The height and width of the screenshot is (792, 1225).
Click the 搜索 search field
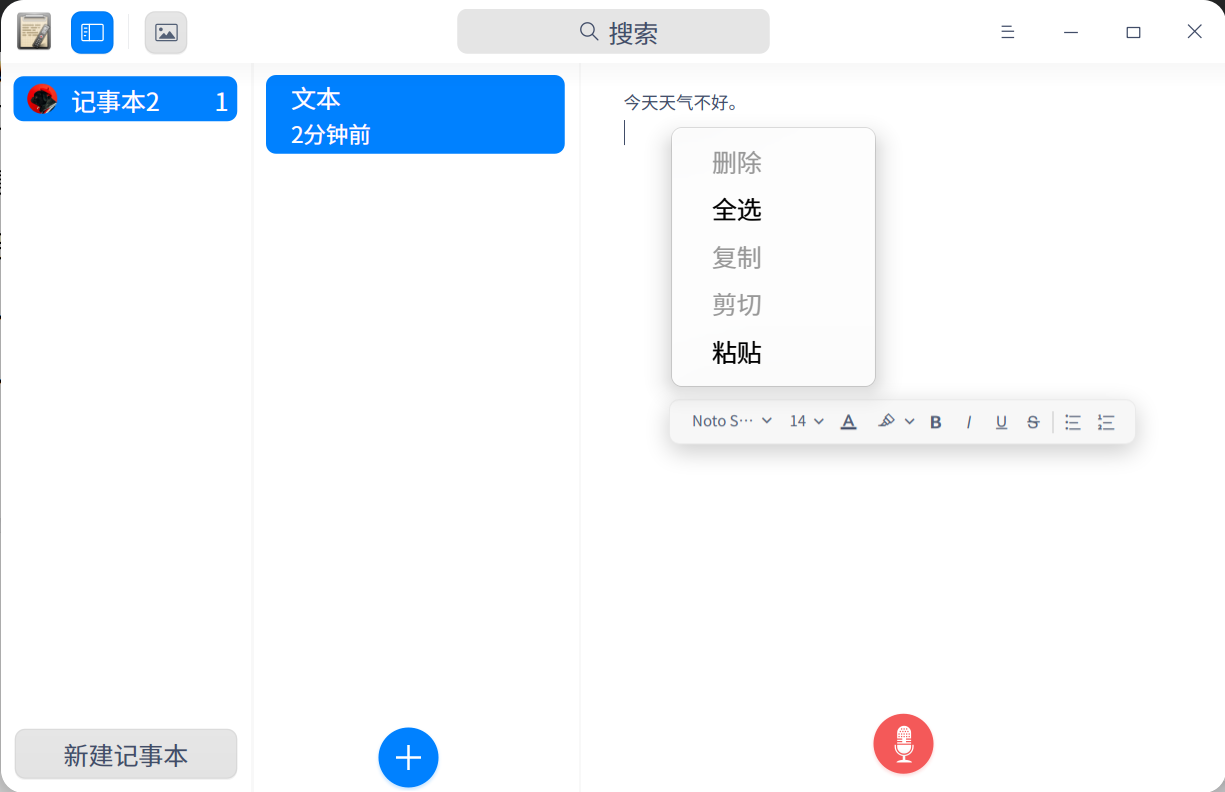613,32
